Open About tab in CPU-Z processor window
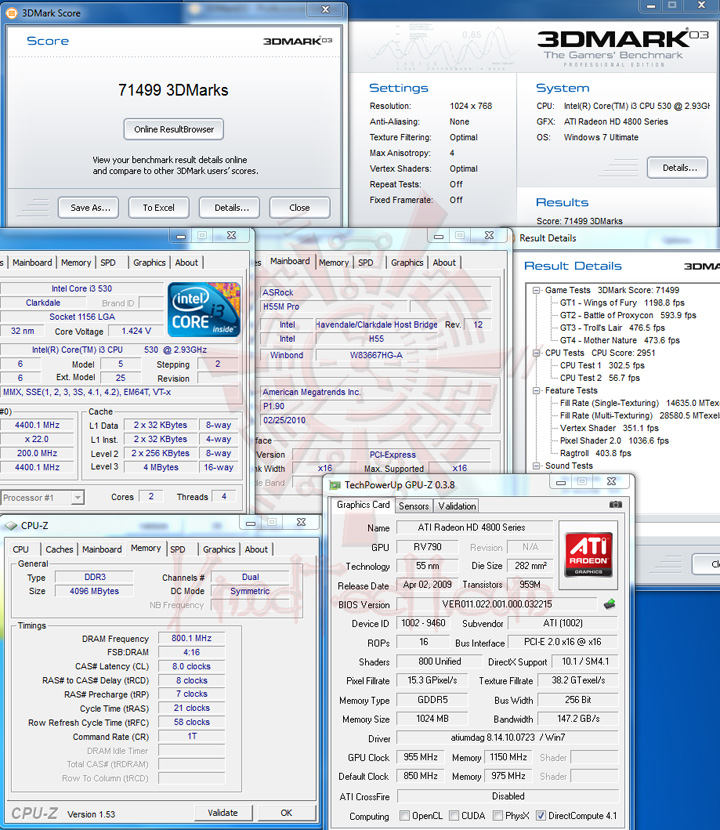The height and width of the screenshot is (830, 720). [x=186, y=263]
